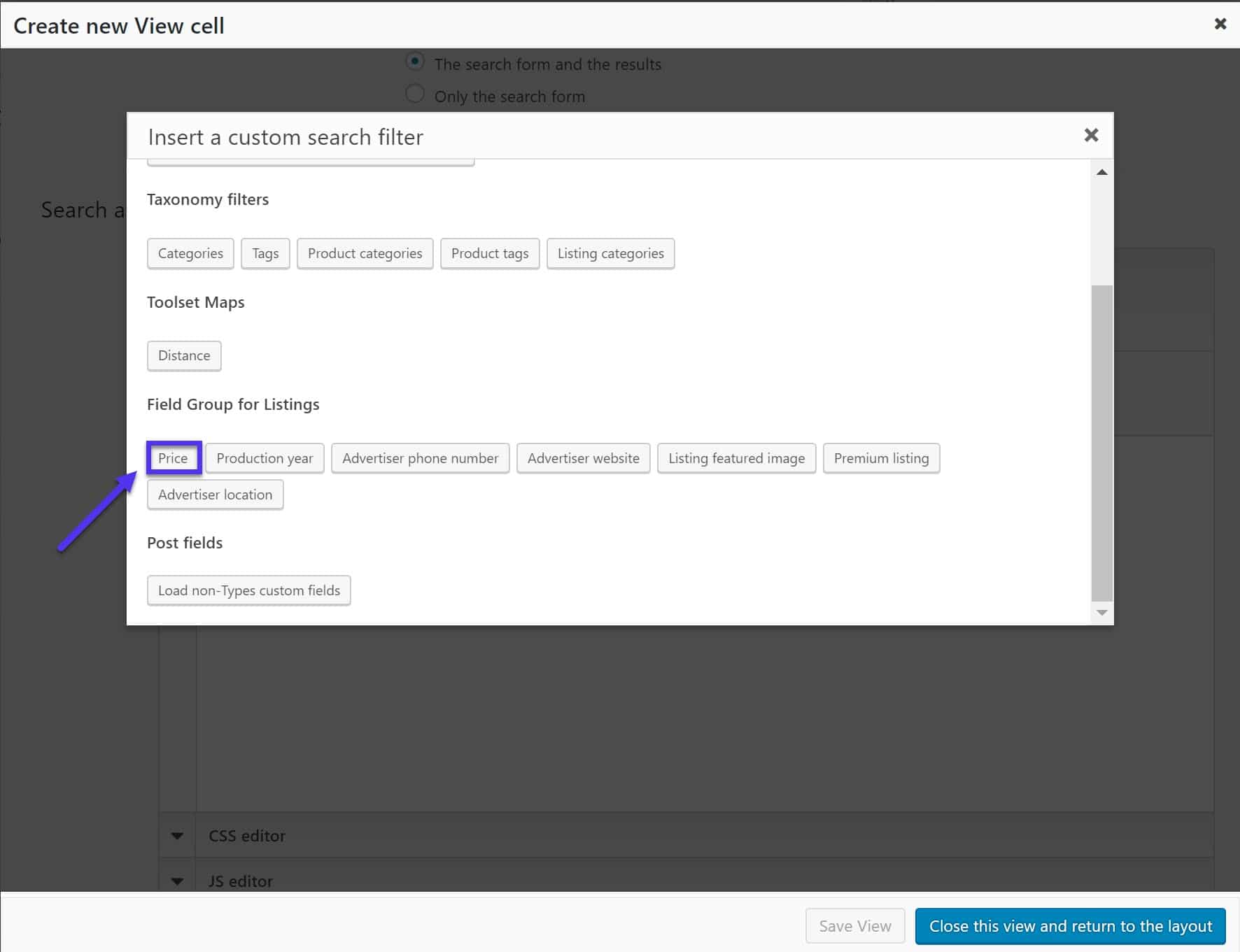
Task: Add the Distance filter under Toolset Maps
Action: click(184, 355)
